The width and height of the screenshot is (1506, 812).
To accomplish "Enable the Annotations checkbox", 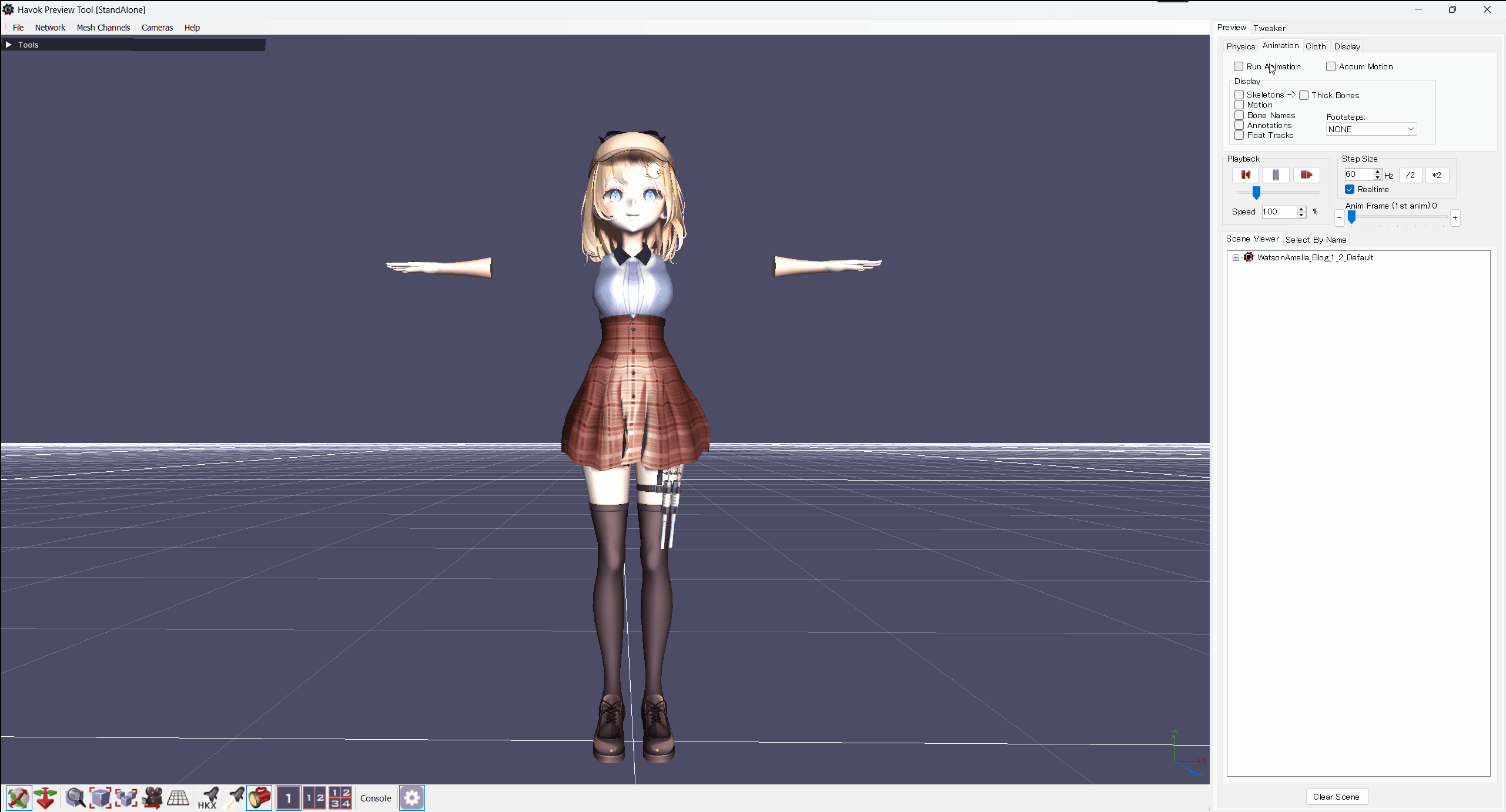I will point(1239,125).
